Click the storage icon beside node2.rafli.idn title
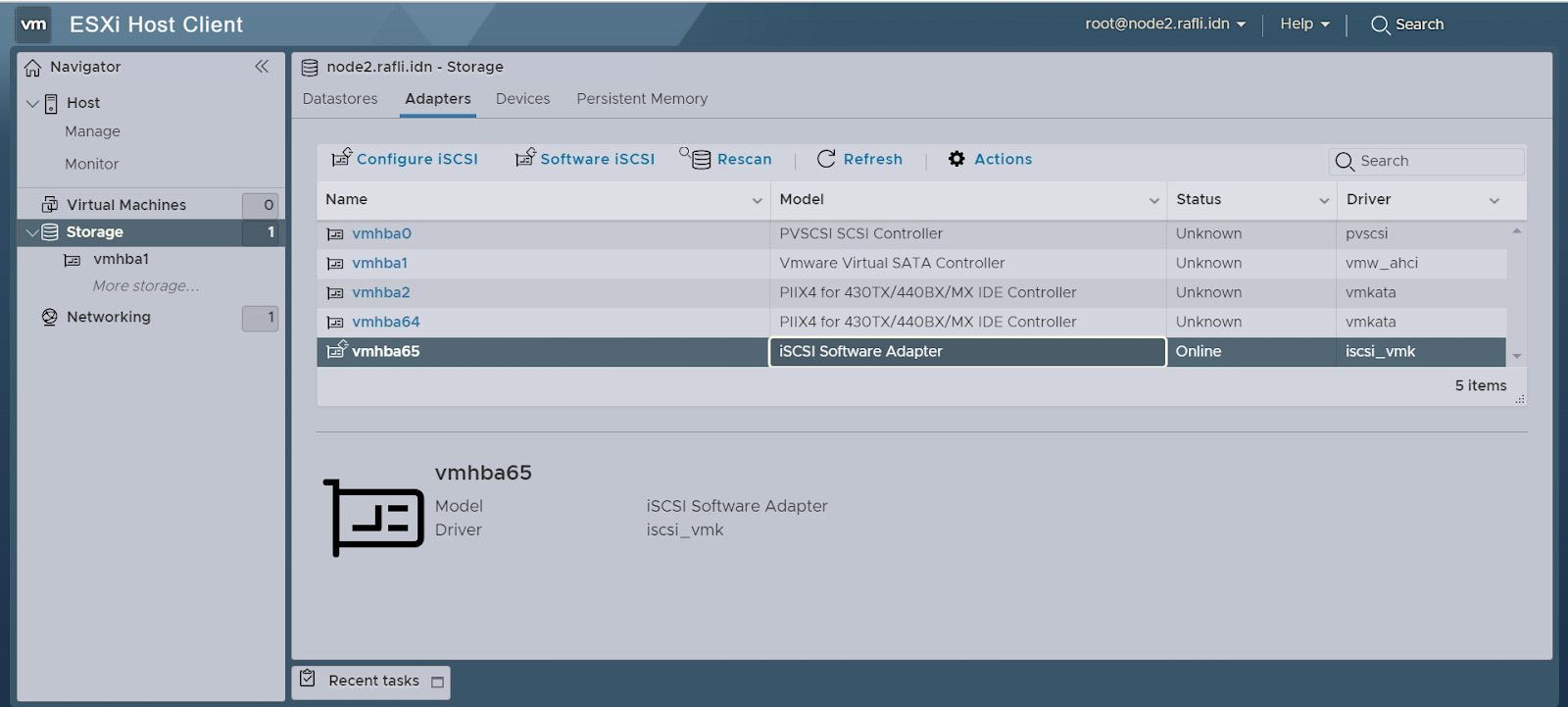 pyautogui.click(x=310, y=68)
